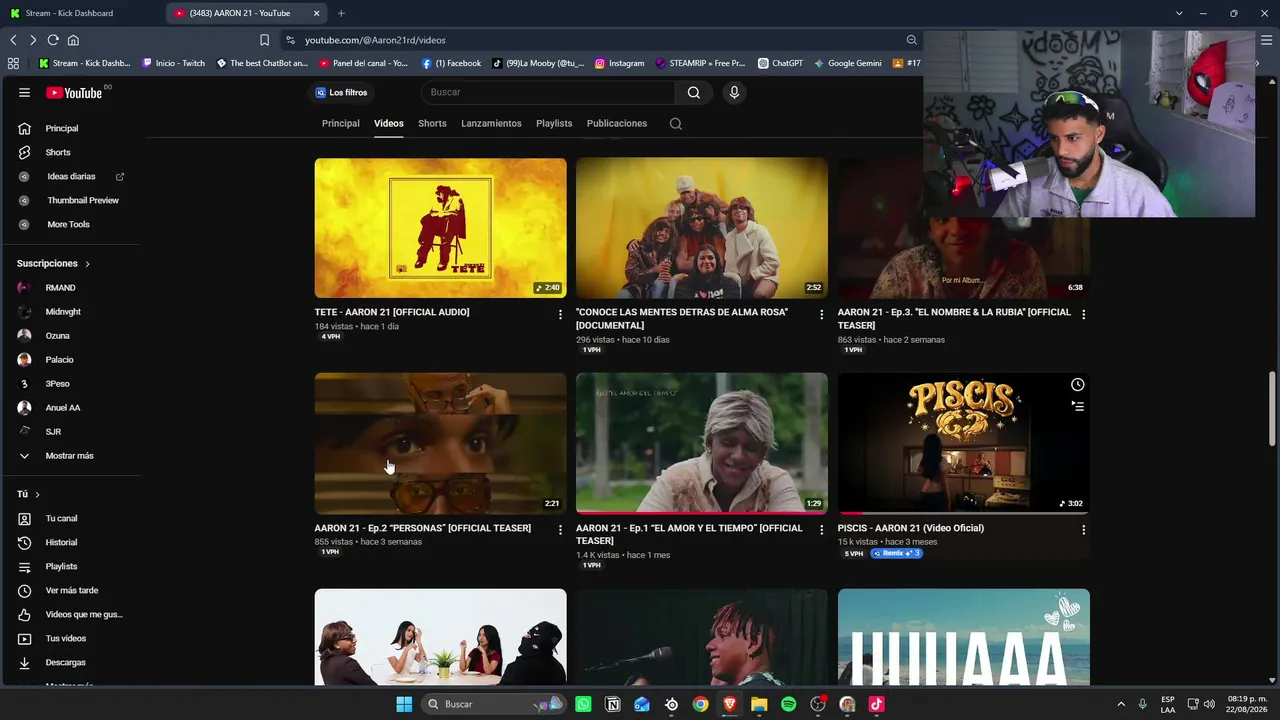Click the page vertical scrollbar

[x=1272, y=408]
